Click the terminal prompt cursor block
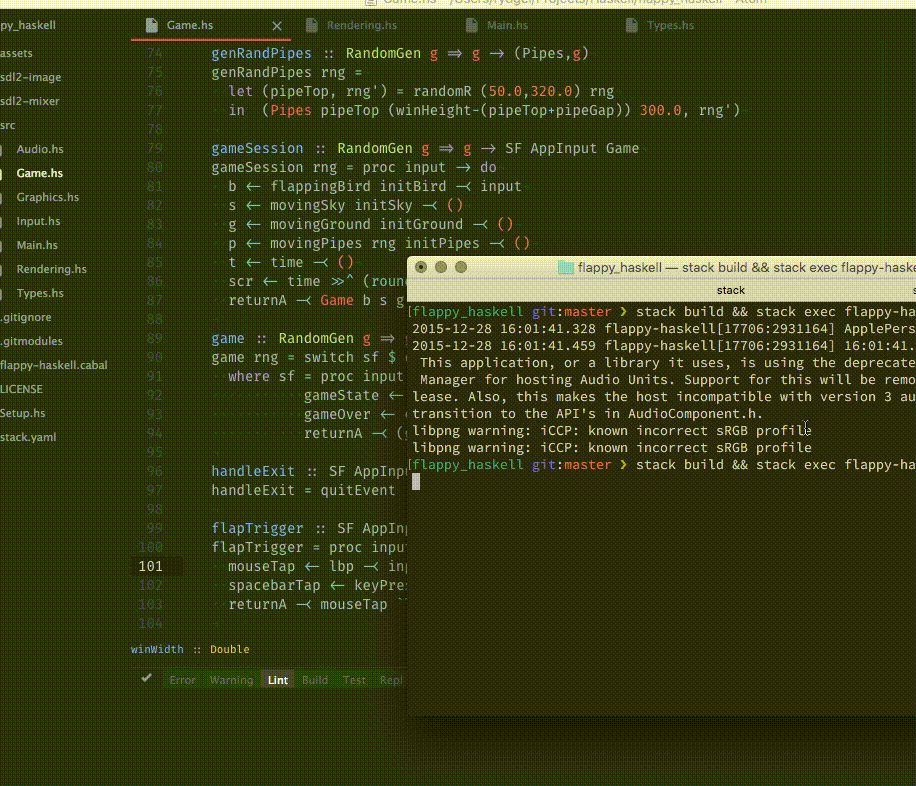Image resolution: width=916 pixels, height=786 pixels. [x=416, y=482]
